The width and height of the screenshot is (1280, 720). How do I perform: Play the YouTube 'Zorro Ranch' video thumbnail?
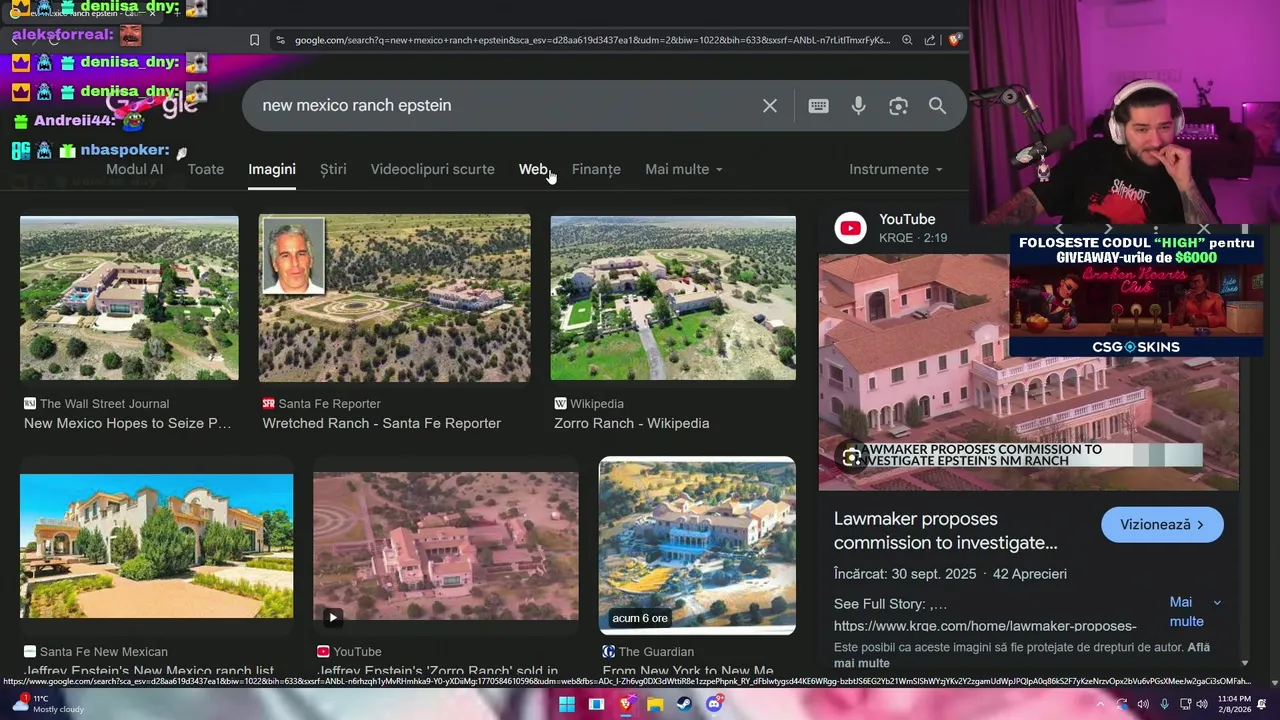[445, 546]
